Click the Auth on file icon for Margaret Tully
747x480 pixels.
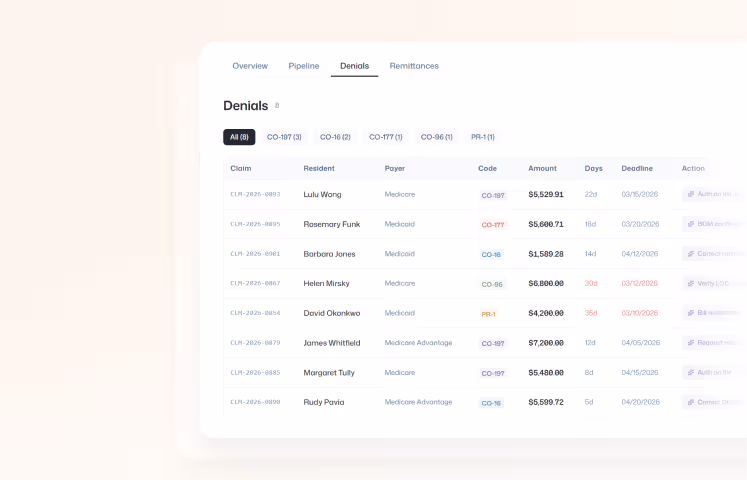691,372
